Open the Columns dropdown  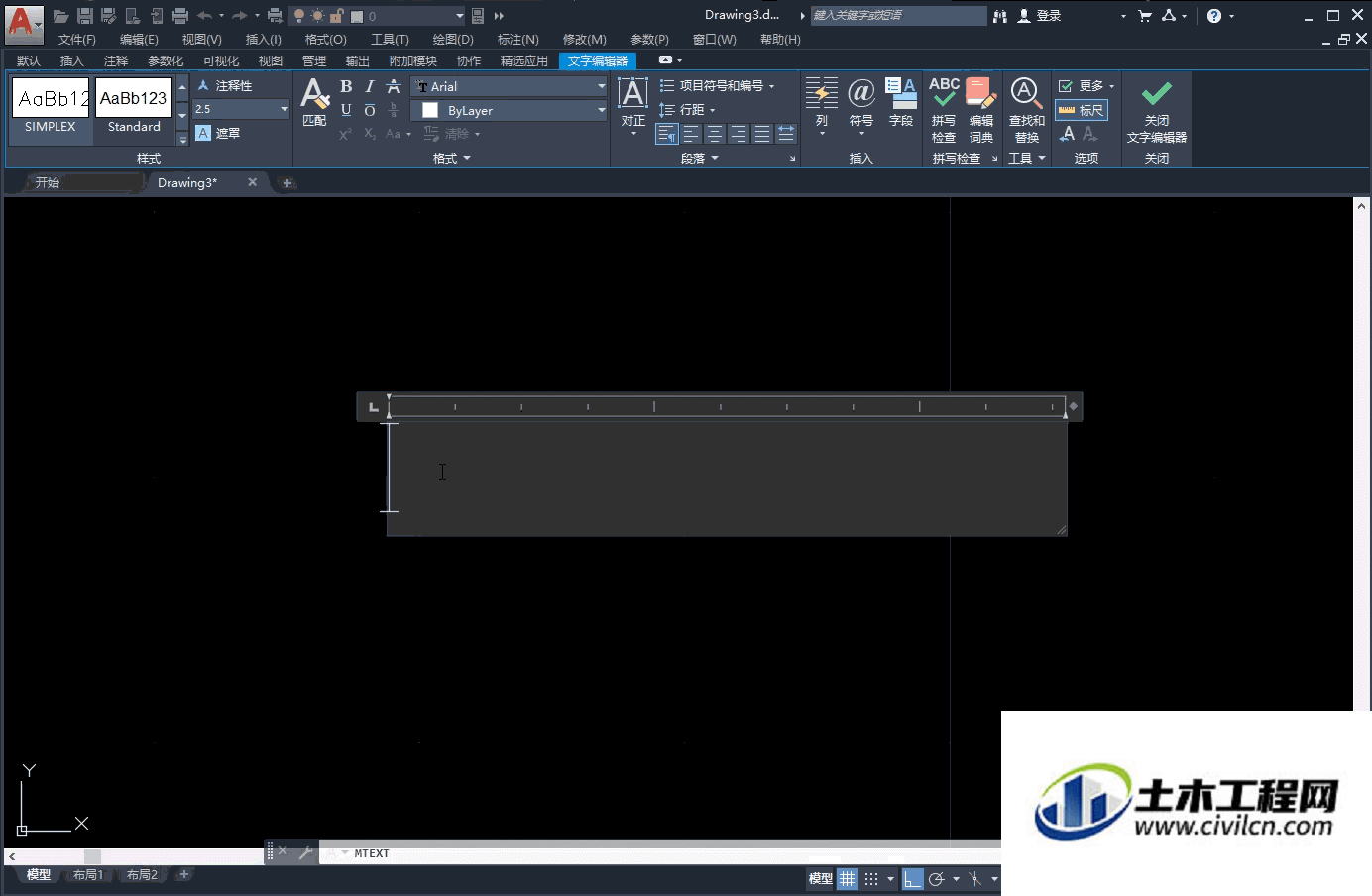pos(822,107)
